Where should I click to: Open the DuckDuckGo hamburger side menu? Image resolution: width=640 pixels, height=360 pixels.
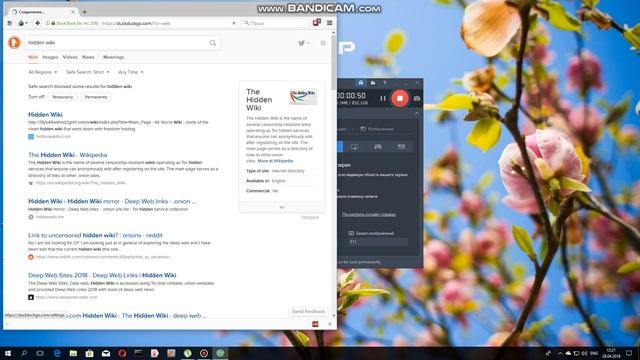(x=323, y=43)
